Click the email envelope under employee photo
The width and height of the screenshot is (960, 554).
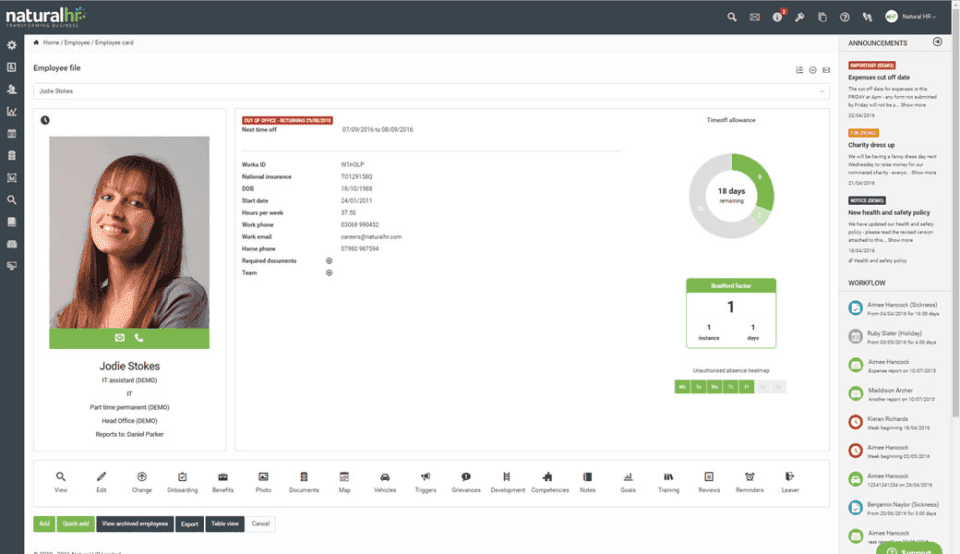click(119, 338)
